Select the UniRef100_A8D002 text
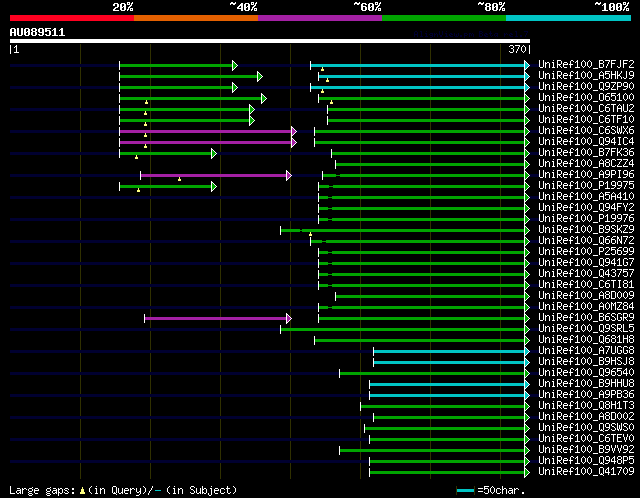This screenshot has width=640, height=498. click(586, 417)
